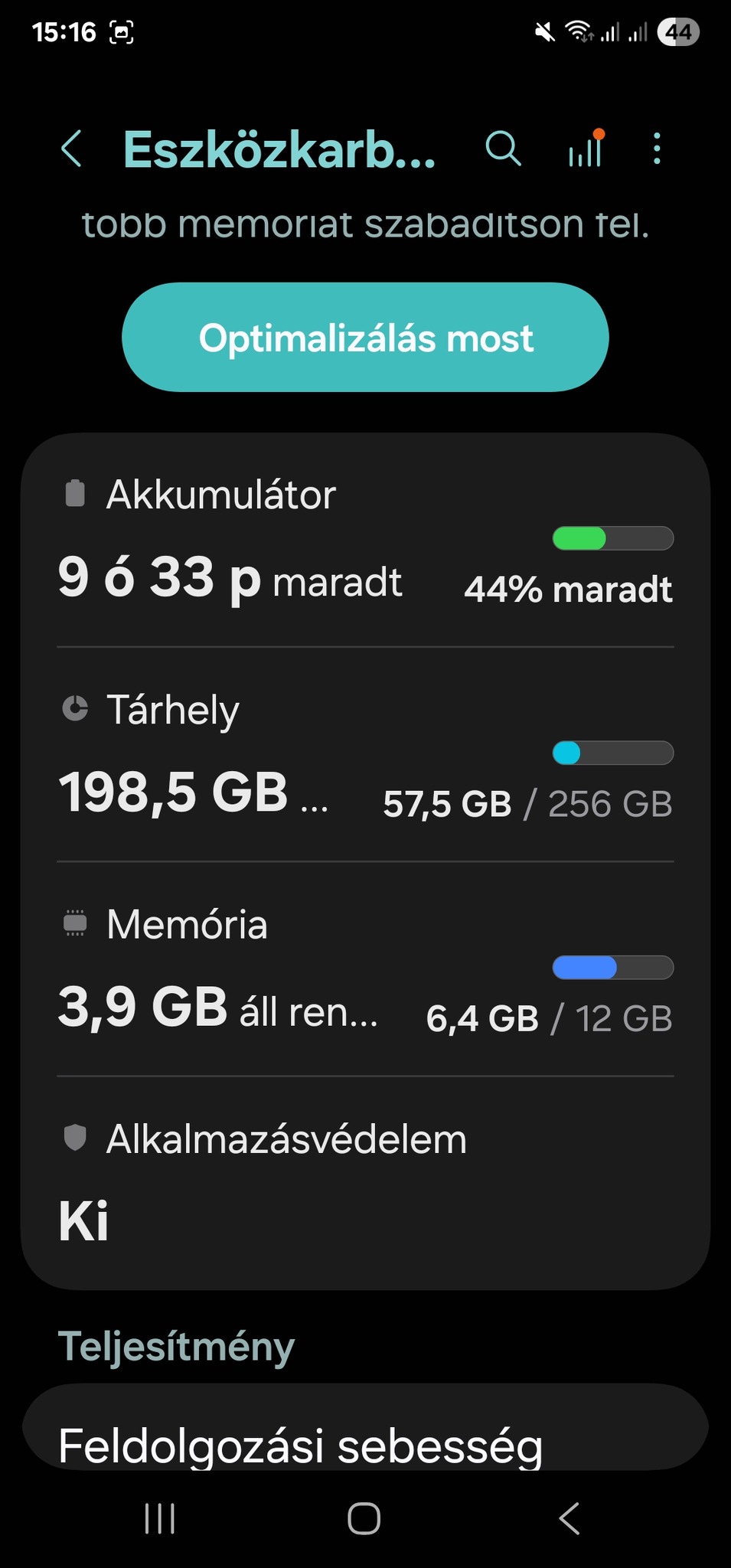Screen dimensions: 731x1568
Task: Open the three-dot more options menu
Action: [657, 149]
